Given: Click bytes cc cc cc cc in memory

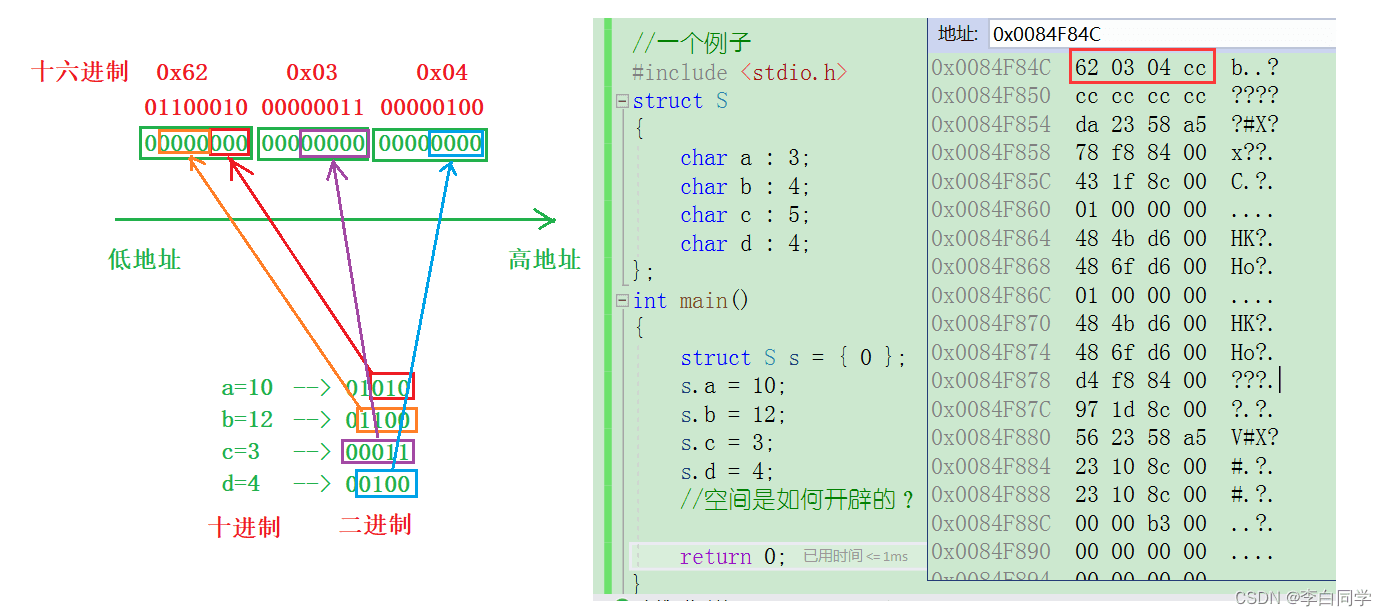Looking at the screenshot, I should (x=1141, y=96).
